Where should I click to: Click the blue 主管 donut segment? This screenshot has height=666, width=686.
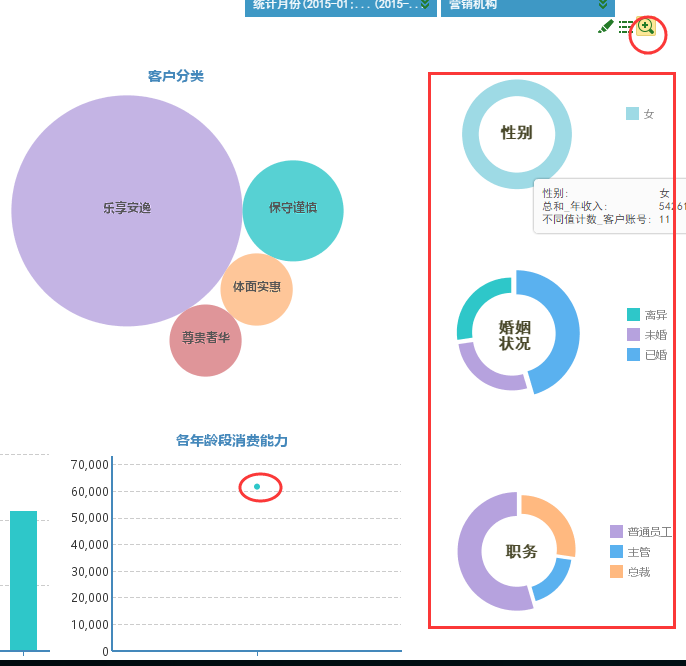click(x=556, y=582)
